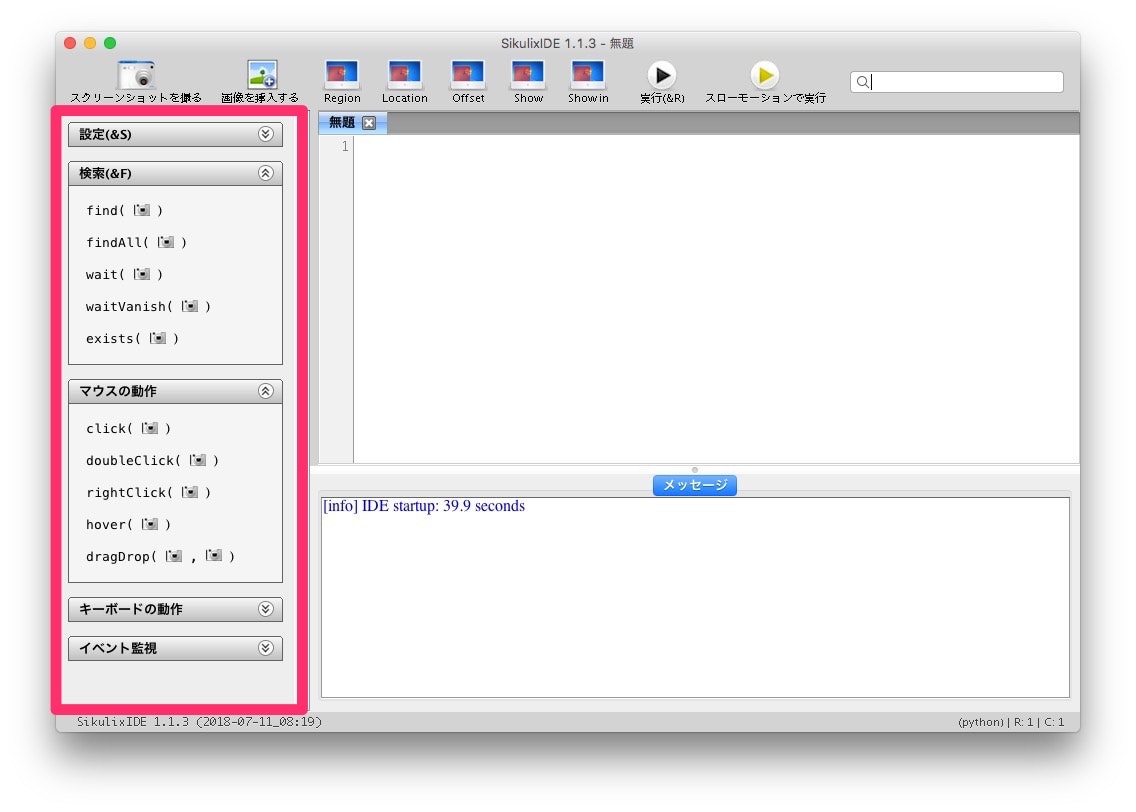Close the 無題 tab with its X
1136x812 pixels.
click(369, 123)
